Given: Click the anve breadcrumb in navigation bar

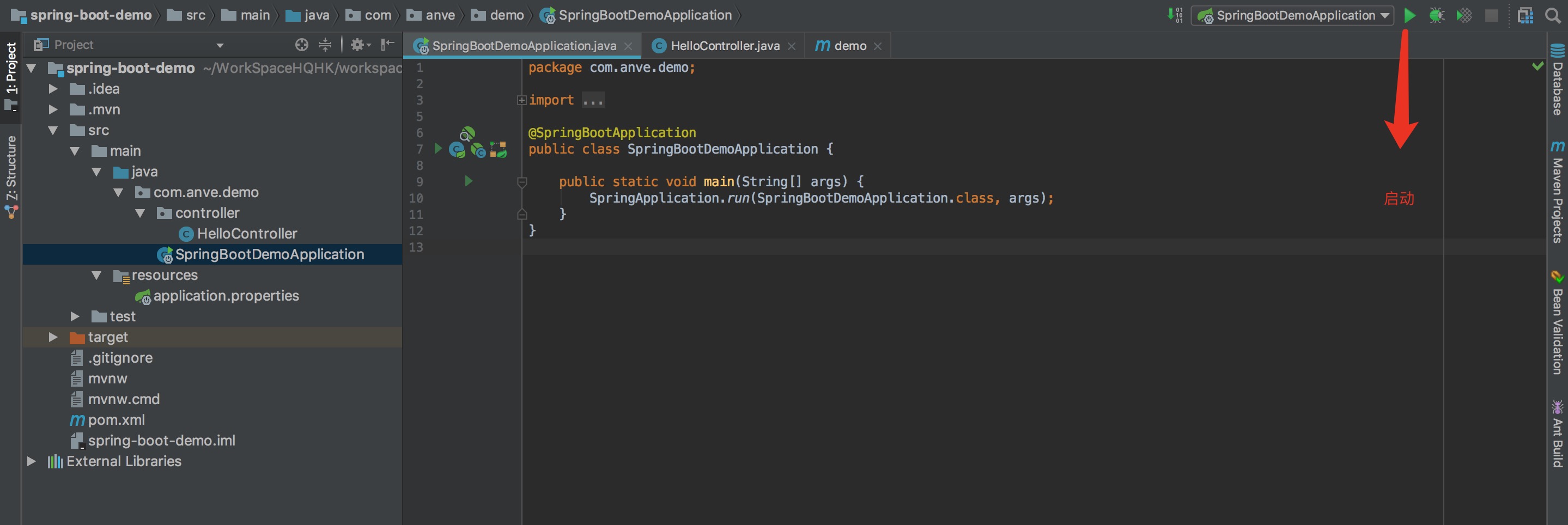Looking at the screenshot, I should [431, 15].
